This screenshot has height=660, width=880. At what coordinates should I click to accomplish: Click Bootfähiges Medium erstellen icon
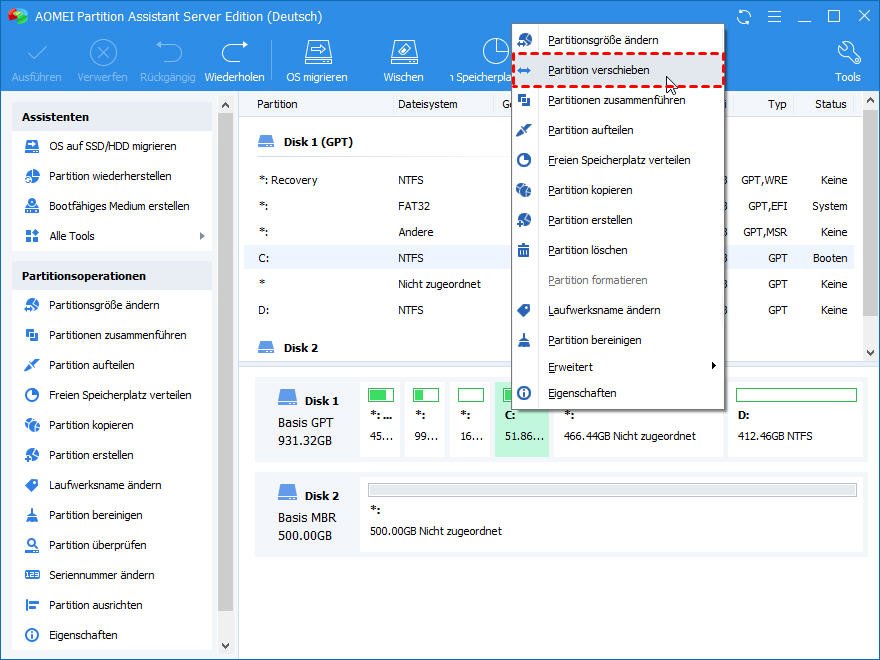[32, 206]
